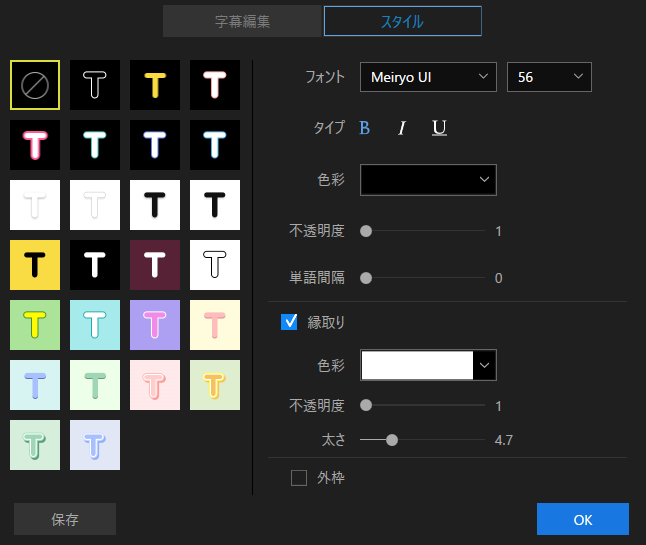Choose yellow T on black preset
The height and width of the screenshot is (545, 646).
pyautogui.click(x=155, y=85)
